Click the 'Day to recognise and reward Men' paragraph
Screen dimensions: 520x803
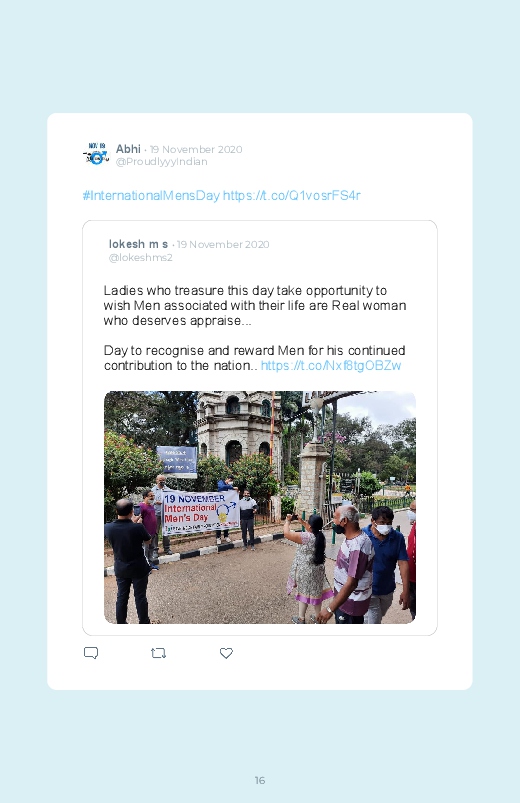pos(255,358)
